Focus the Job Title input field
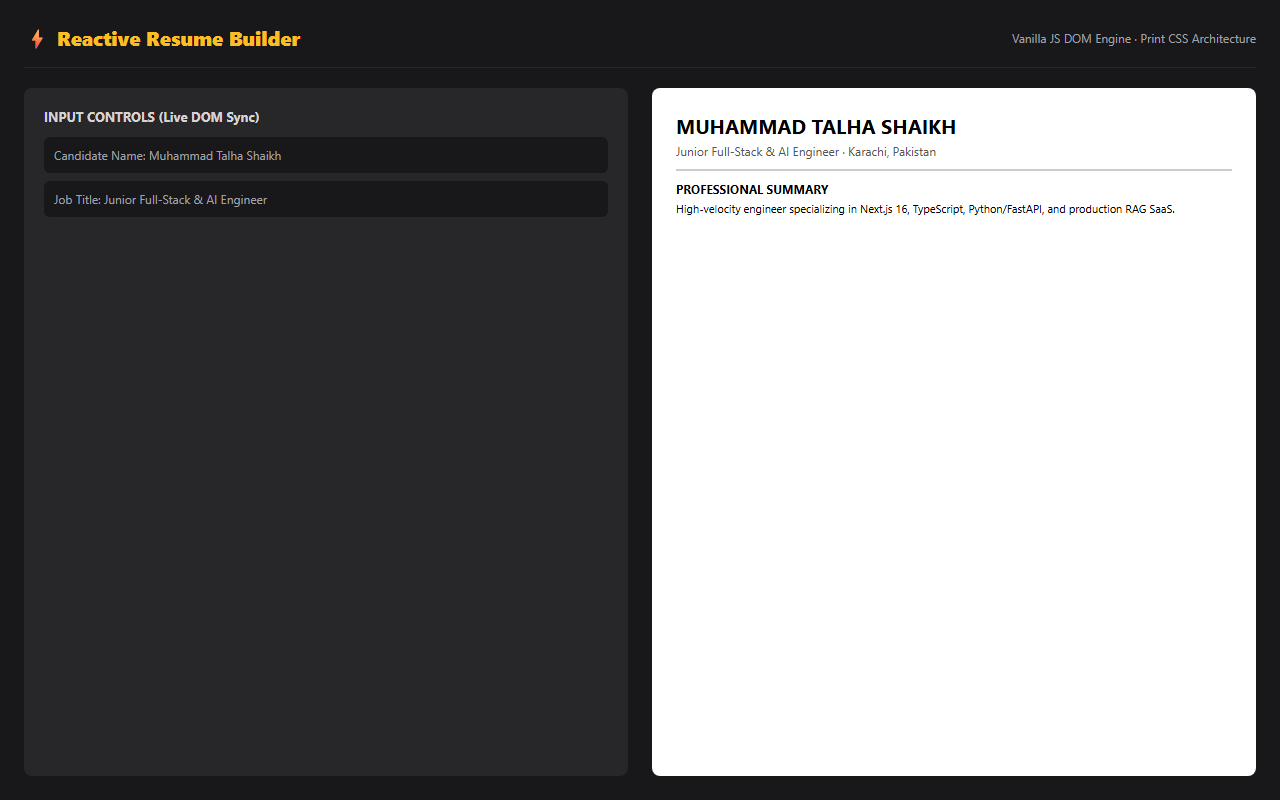 (x=326, y=199)
